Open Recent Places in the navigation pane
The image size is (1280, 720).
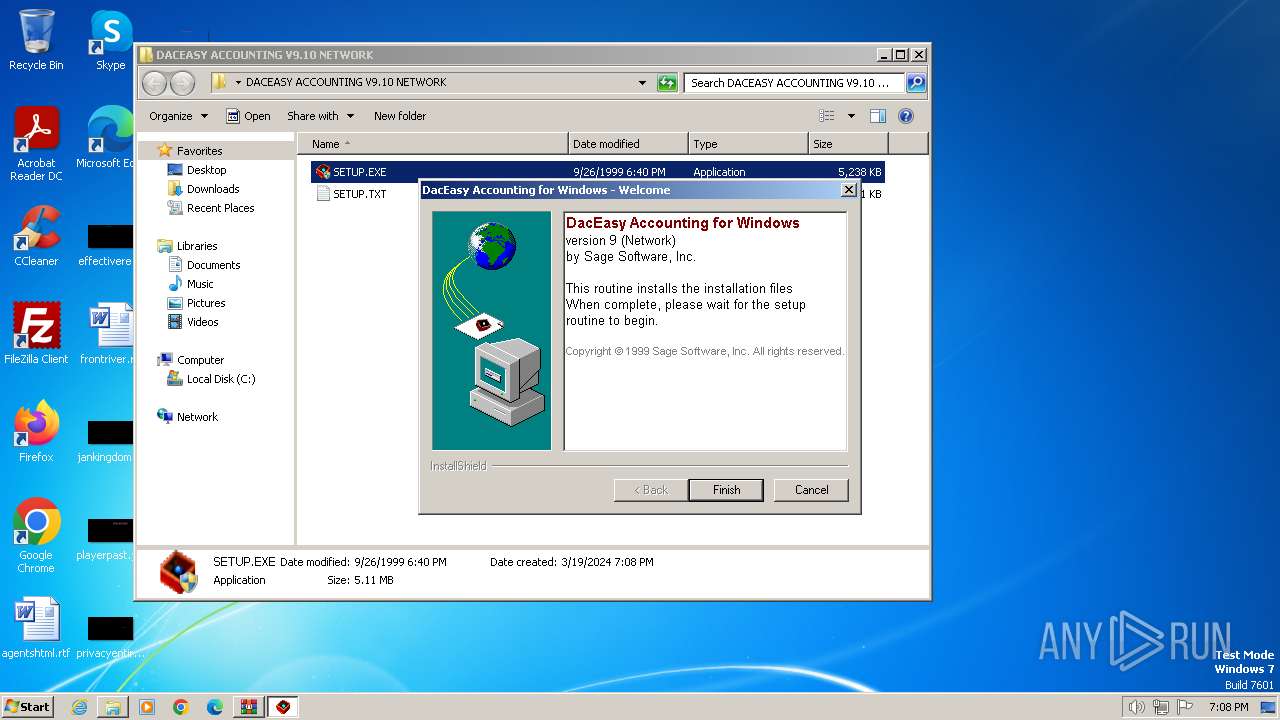(220, 208)
